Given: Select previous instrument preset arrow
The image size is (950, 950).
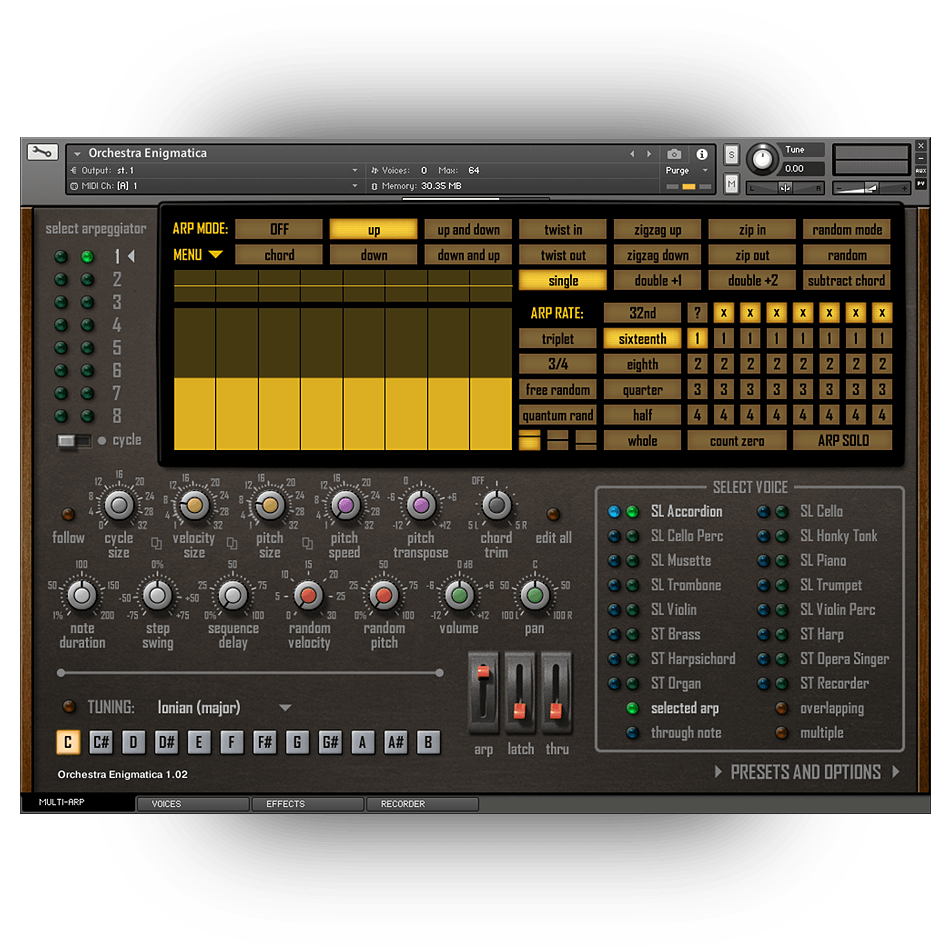Looking at the screenshot, I should 632,154.
